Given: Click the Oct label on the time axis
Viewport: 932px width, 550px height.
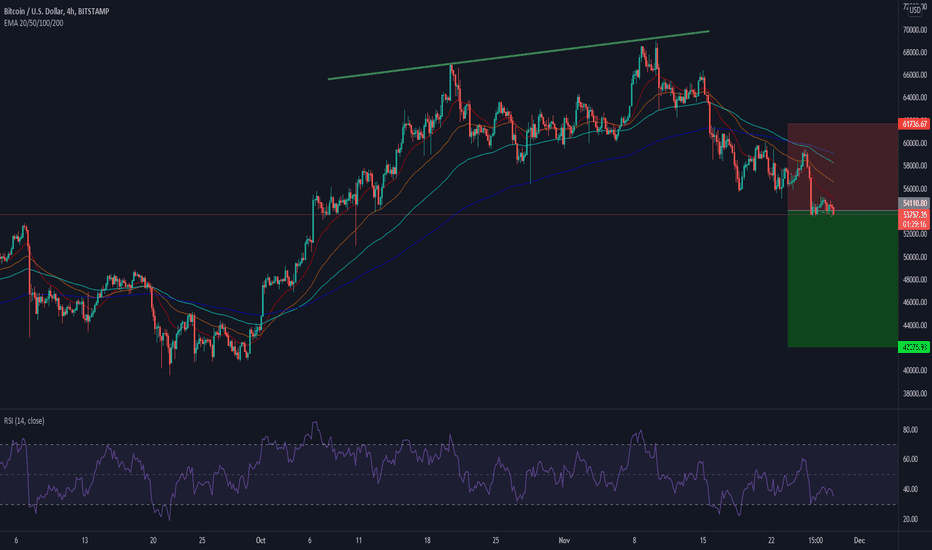Looking at the screenshot, I should (x=260, y=540).
